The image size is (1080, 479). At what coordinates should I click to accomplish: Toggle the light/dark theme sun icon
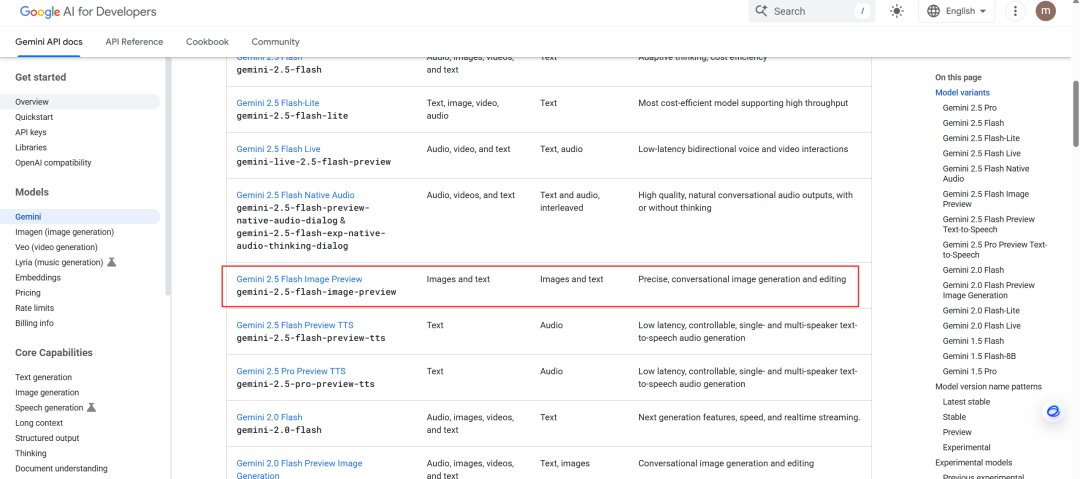[x=896, y=11]
